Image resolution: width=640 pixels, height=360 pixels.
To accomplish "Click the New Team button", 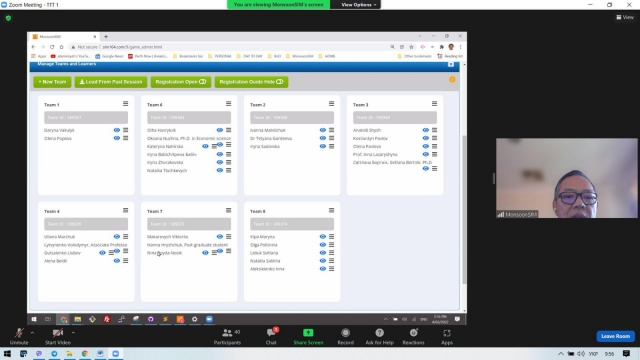I will click(52, 82).
